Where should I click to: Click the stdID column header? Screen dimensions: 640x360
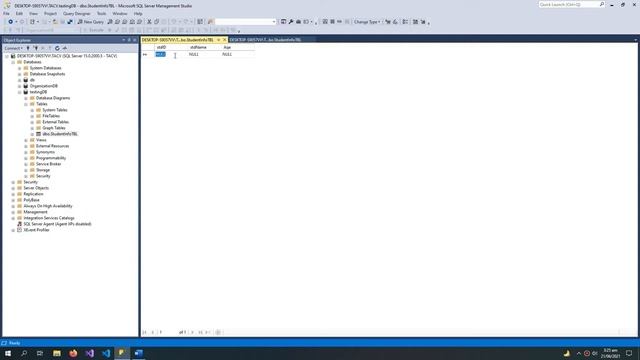pyautogui.click(x=171, y=47)
